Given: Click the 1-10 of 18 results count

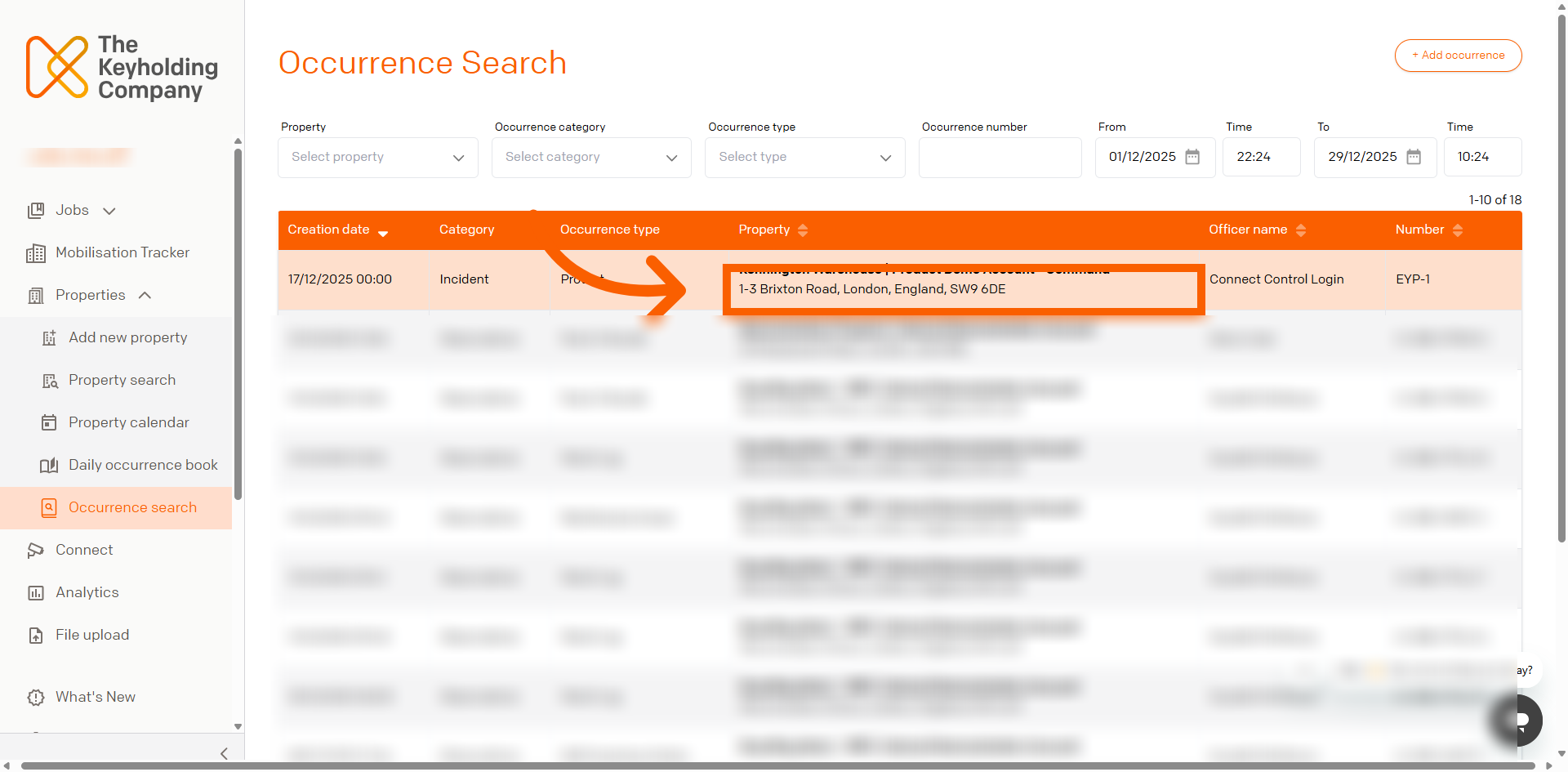Looking at the screenshot, I should click(1494, 200).
